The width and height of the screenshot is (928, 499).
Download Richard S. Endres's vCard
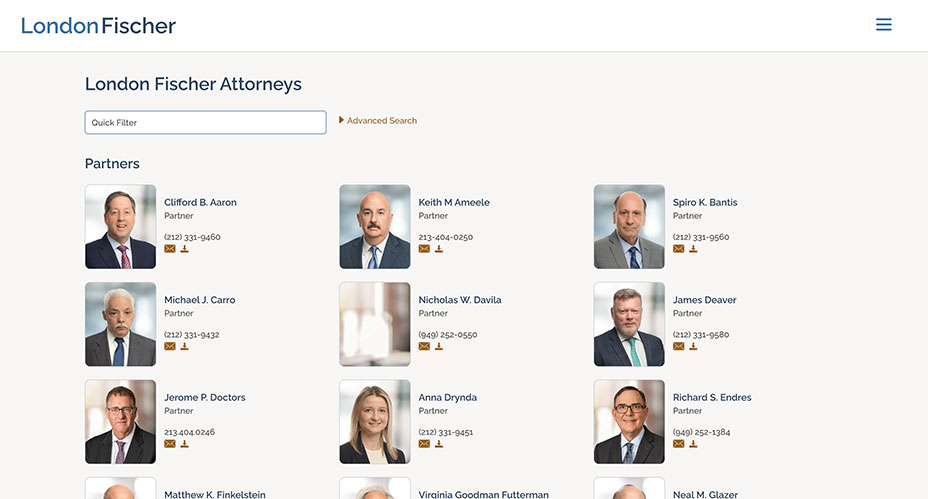click(x=694, y=444)
